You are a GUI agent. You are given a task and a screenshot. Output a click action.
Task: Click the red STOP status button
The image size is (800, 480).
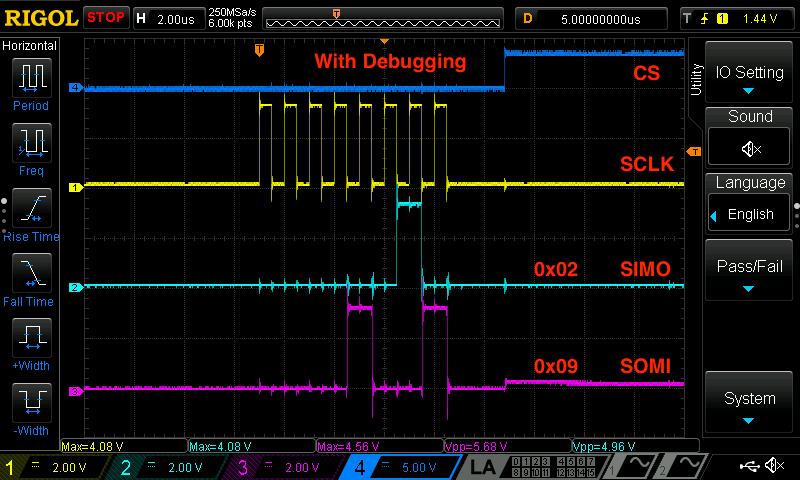(x=106, y=17)
